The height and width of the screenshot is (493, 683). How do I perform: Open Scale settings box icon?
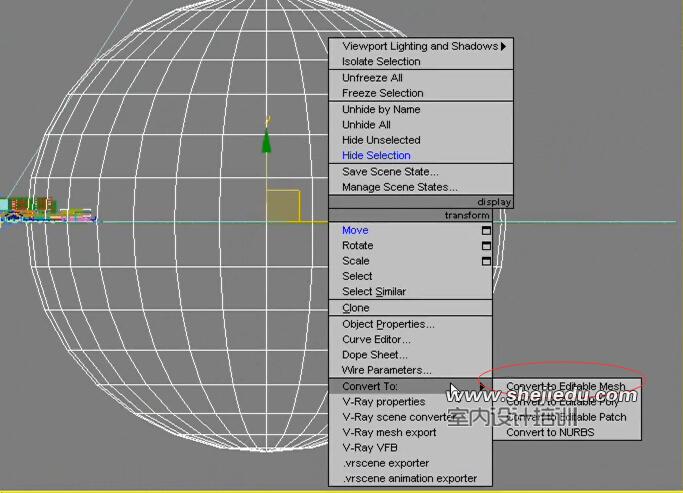(x=486, y=261)
